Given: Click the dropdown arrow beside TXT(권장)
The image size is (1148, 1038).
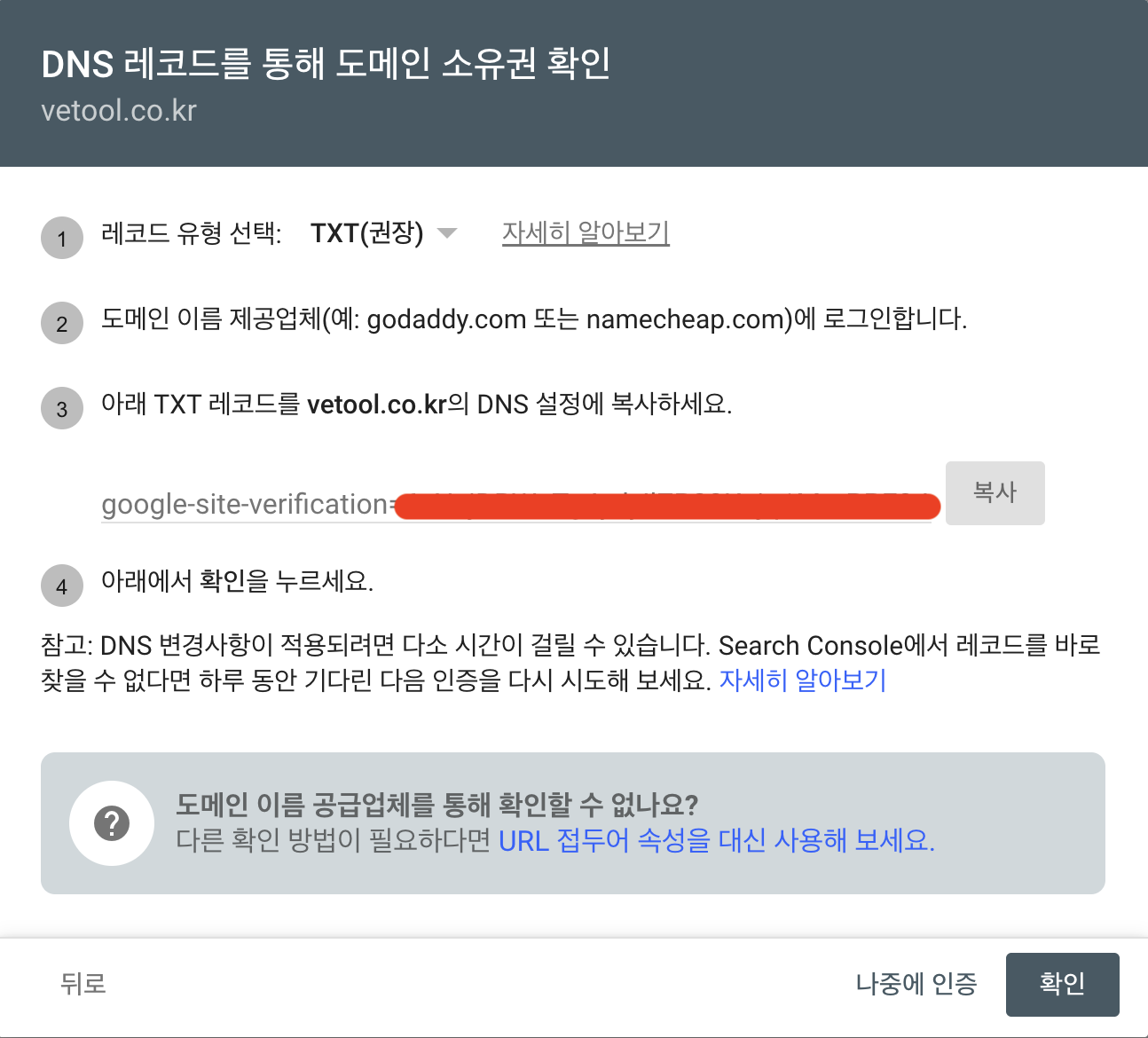Looking at the screenshot, I should (448, 232).
